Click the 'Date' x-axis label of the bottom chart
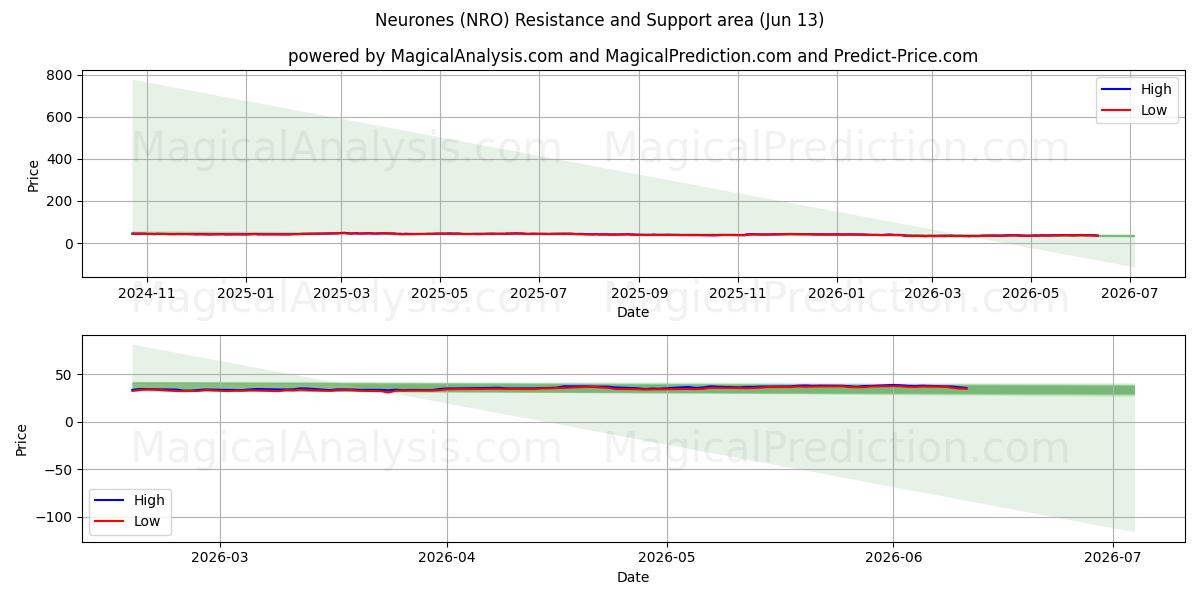The height and width of the screenshot is (600, 1200). point(633,577)
